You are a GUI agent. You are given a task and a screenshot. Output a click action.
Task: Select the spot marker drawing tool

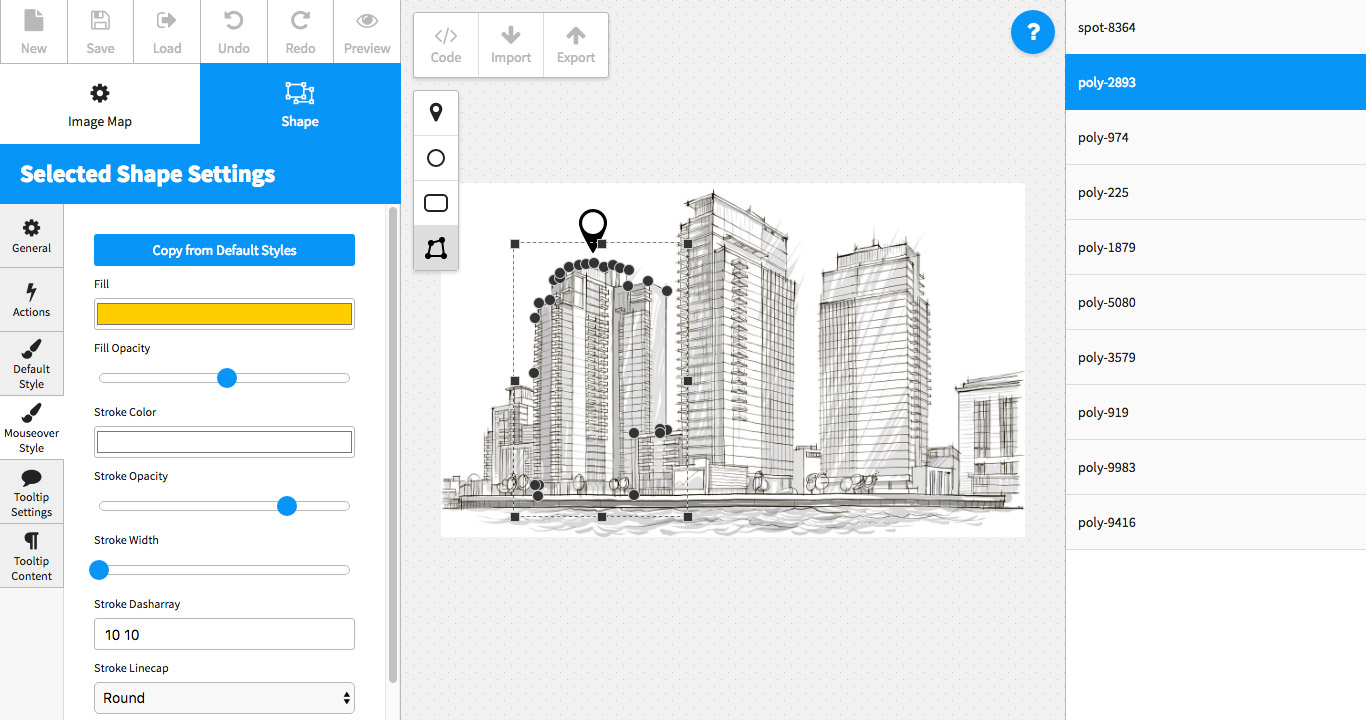436,113
